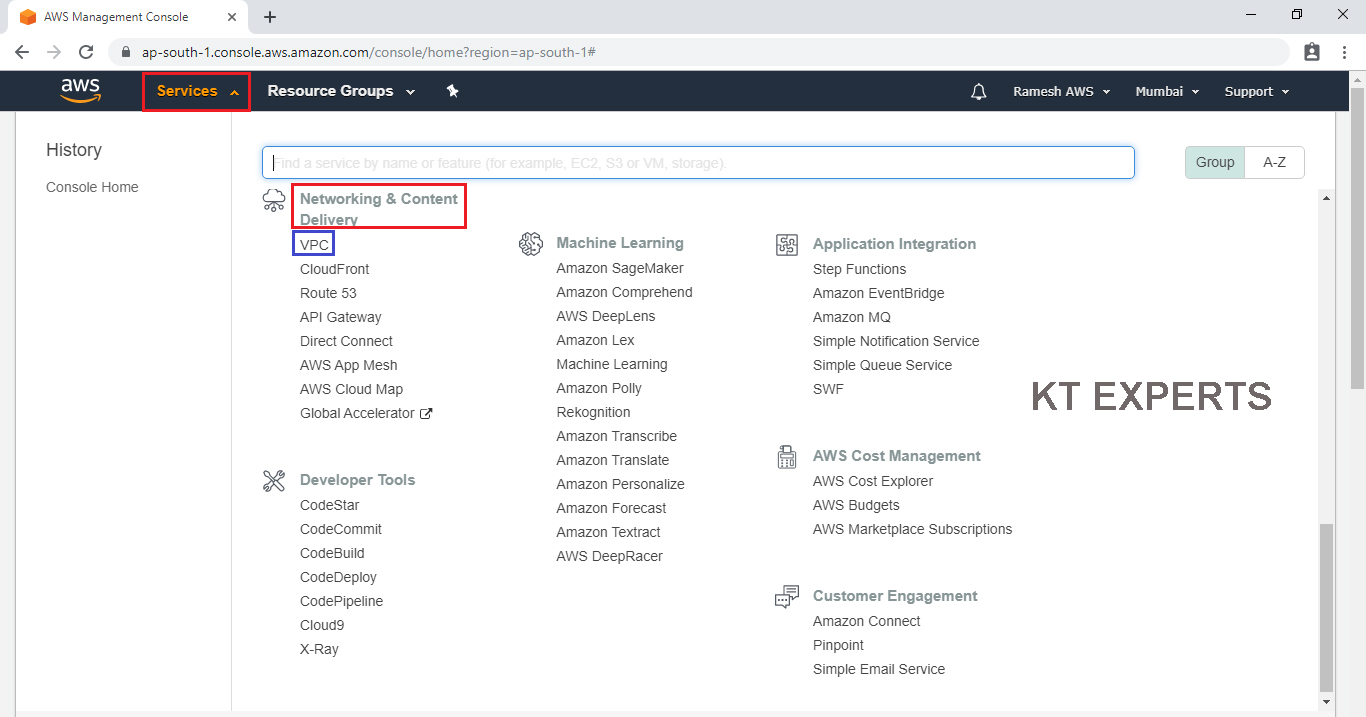The image size is (1366, 717).
Task: Expand the Resource Groups dropdown
Action: 341,91
